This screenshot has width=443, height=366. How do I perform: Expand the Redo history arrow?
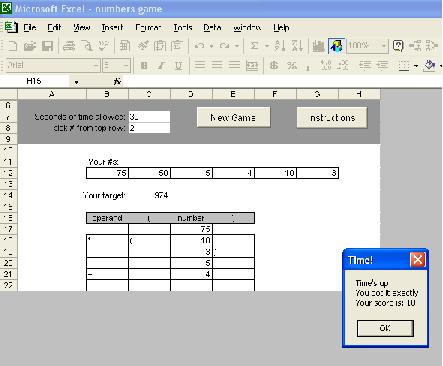tap(237, 46)
